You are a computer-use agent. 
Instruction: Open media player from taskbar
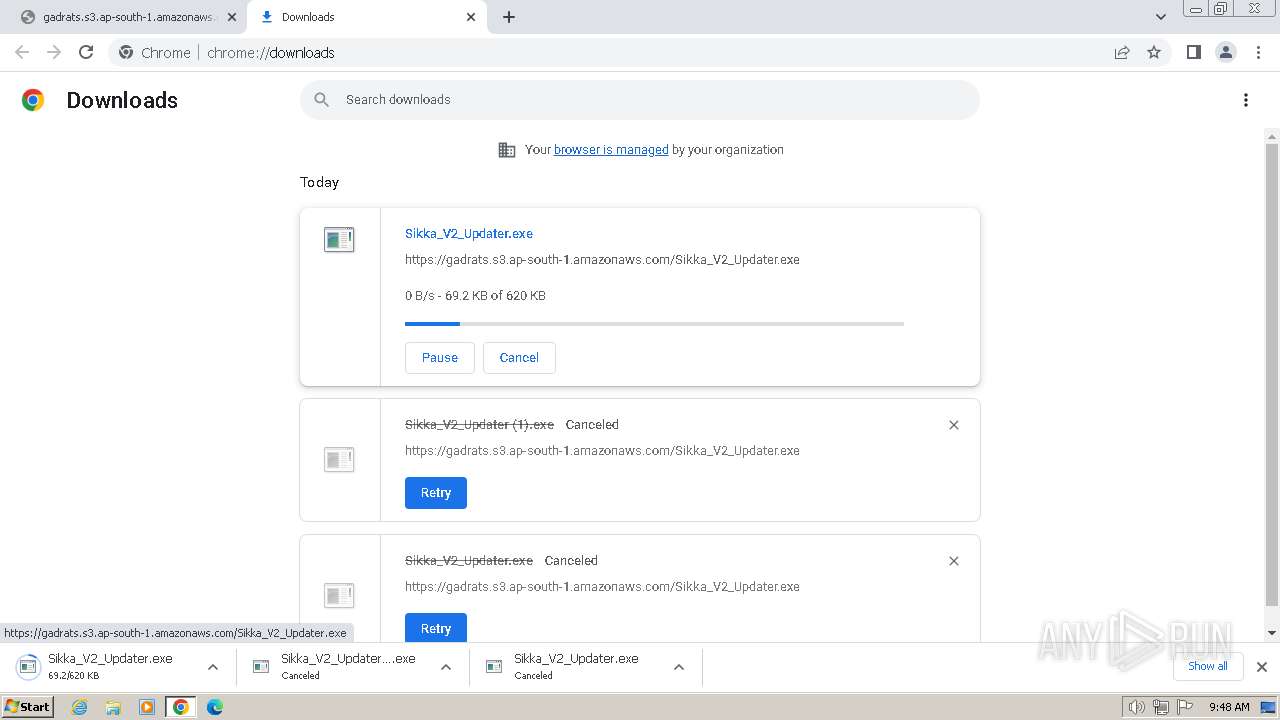[147, 707]
